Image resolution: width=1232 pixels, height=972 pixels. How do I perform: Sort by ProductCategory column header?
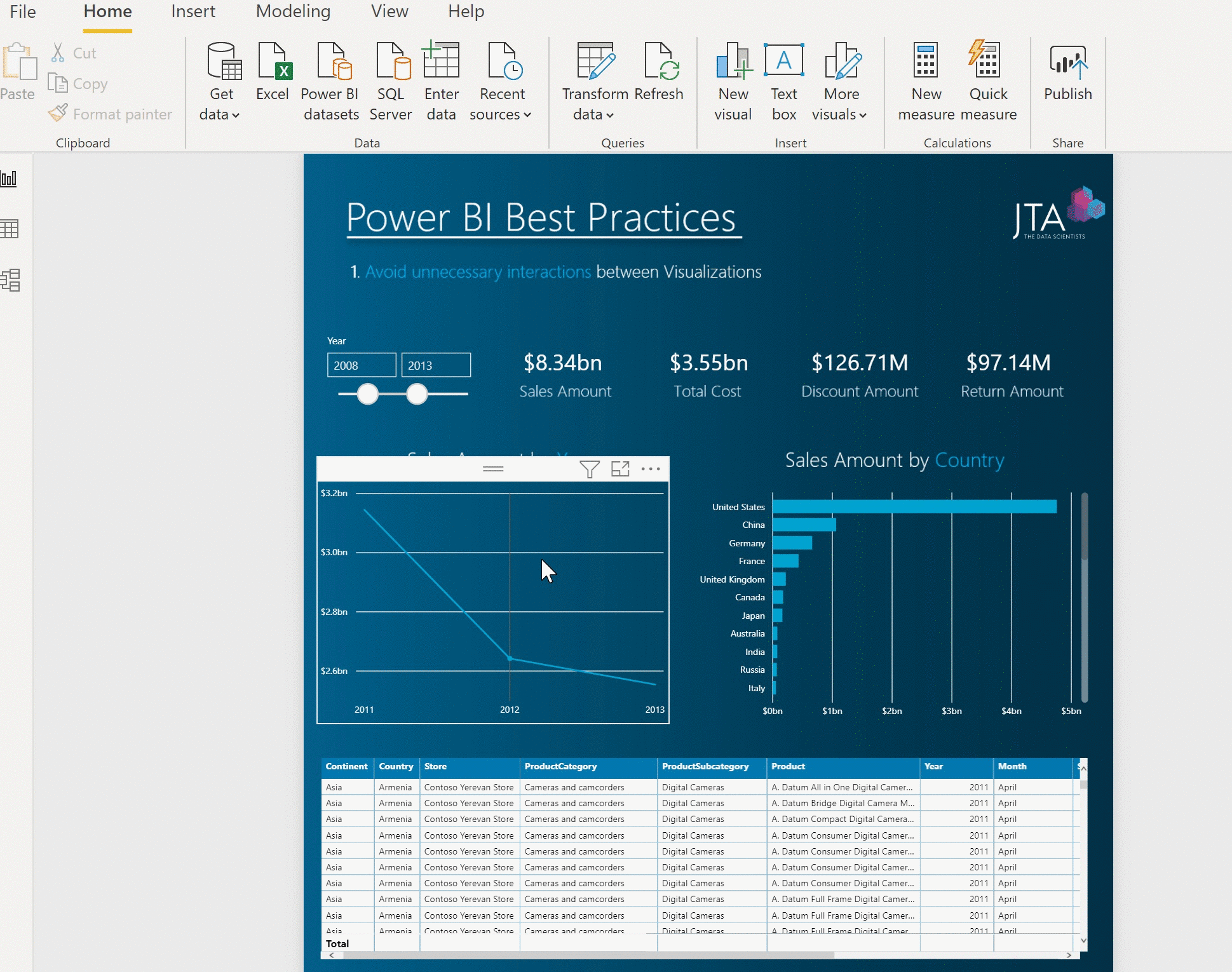tap(588, 767)
